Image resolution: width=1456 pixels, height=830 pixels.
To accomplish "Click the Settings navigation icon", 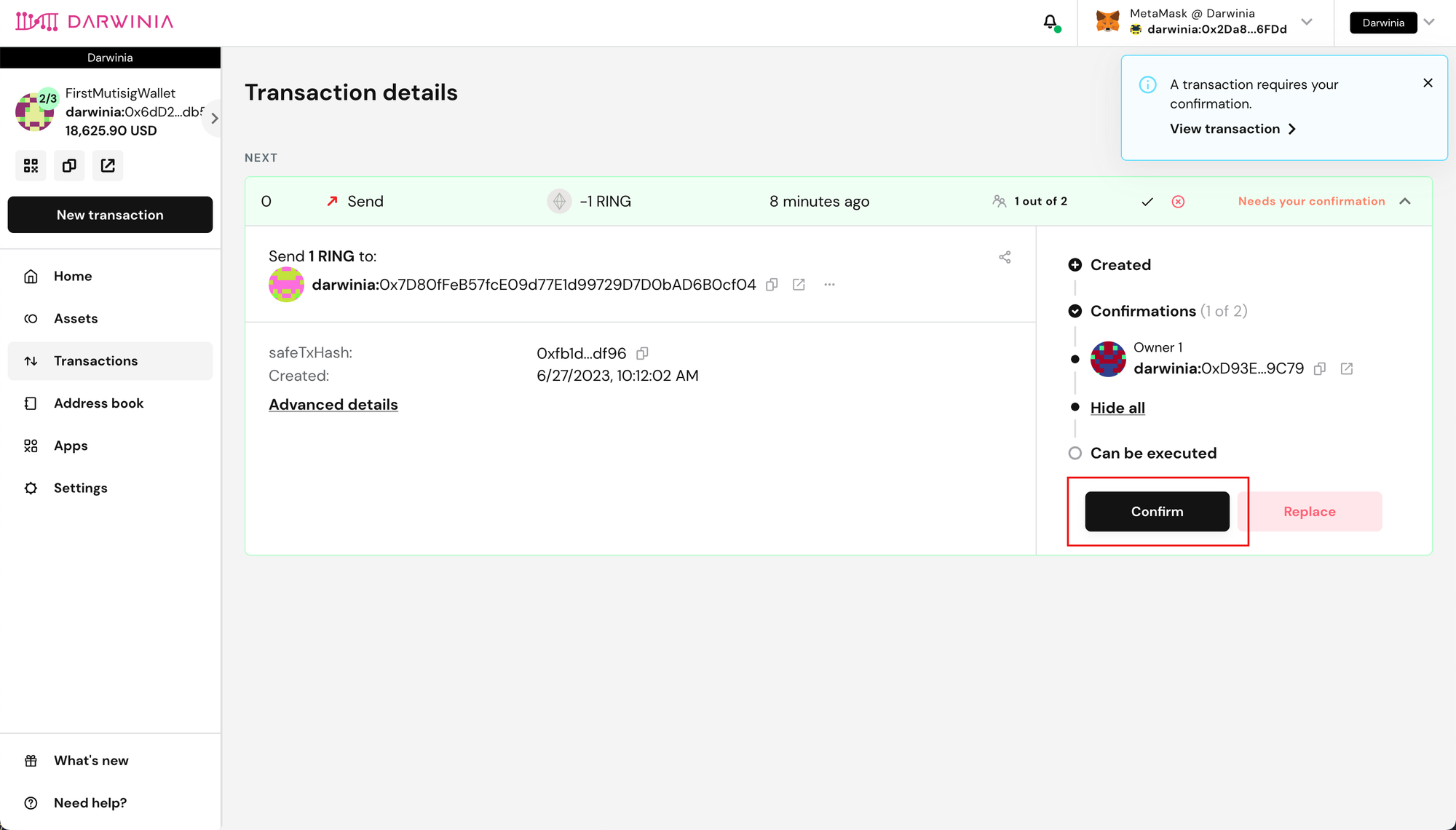I will click(x=31, y=488).
